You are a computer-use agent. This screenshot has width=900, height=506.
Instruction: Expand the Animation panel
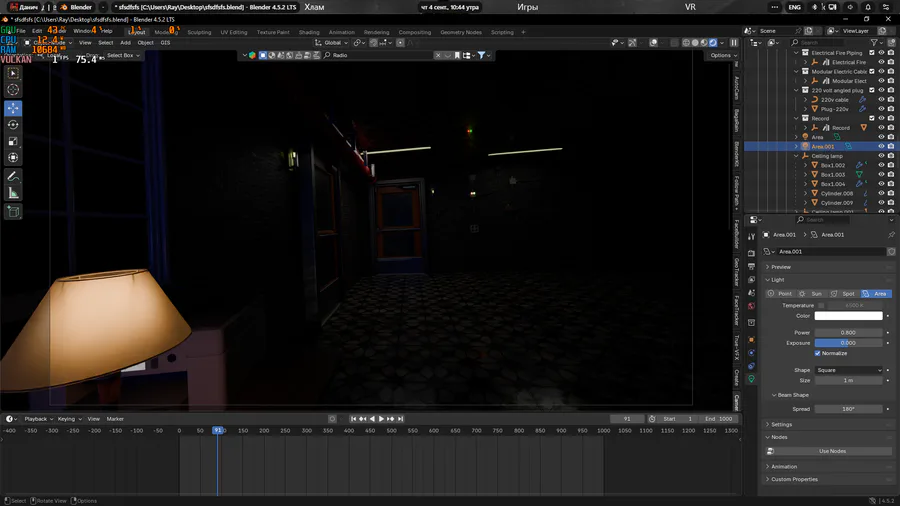781,467
